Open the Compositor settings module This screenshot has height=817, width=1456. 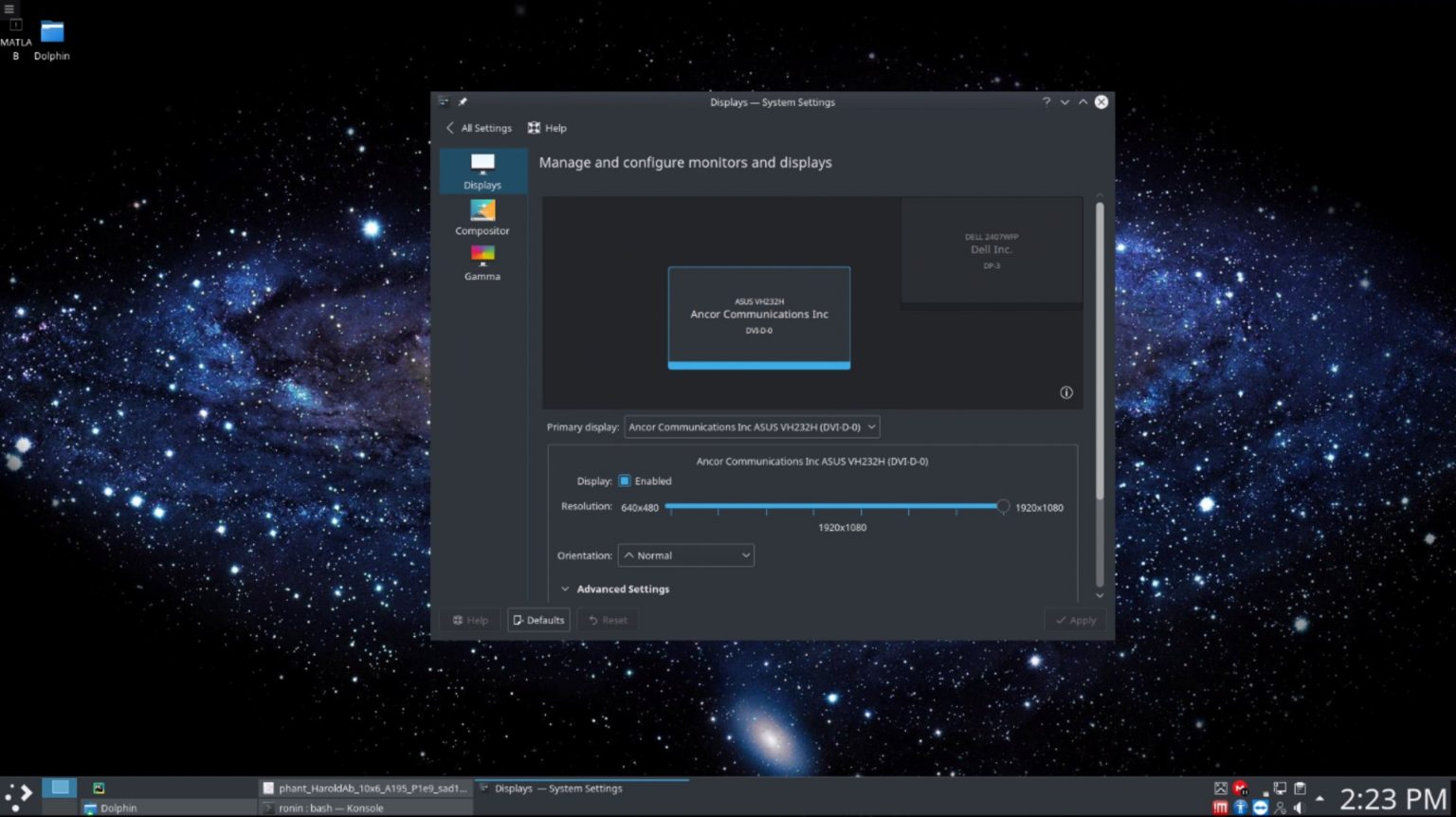(x=482, y=217)
